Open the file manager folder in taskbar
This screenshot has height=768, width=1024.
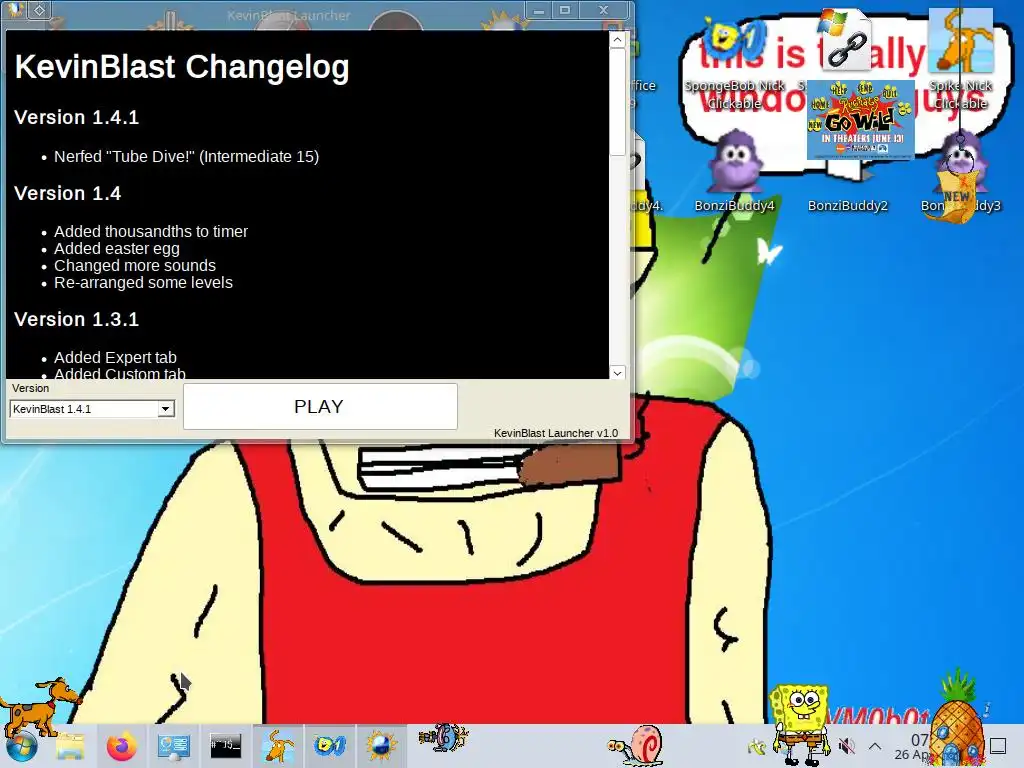(71, 746)
